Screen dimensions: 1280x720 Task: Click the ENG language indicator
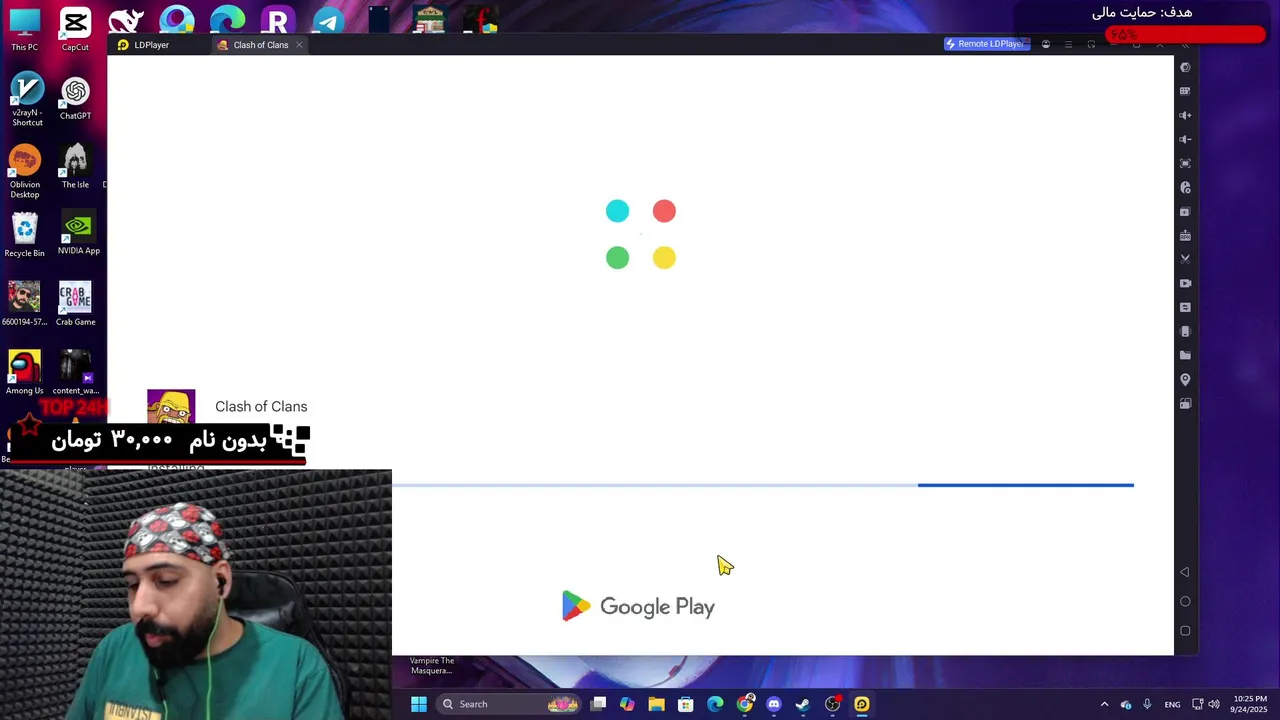(x=1172, y=704)
